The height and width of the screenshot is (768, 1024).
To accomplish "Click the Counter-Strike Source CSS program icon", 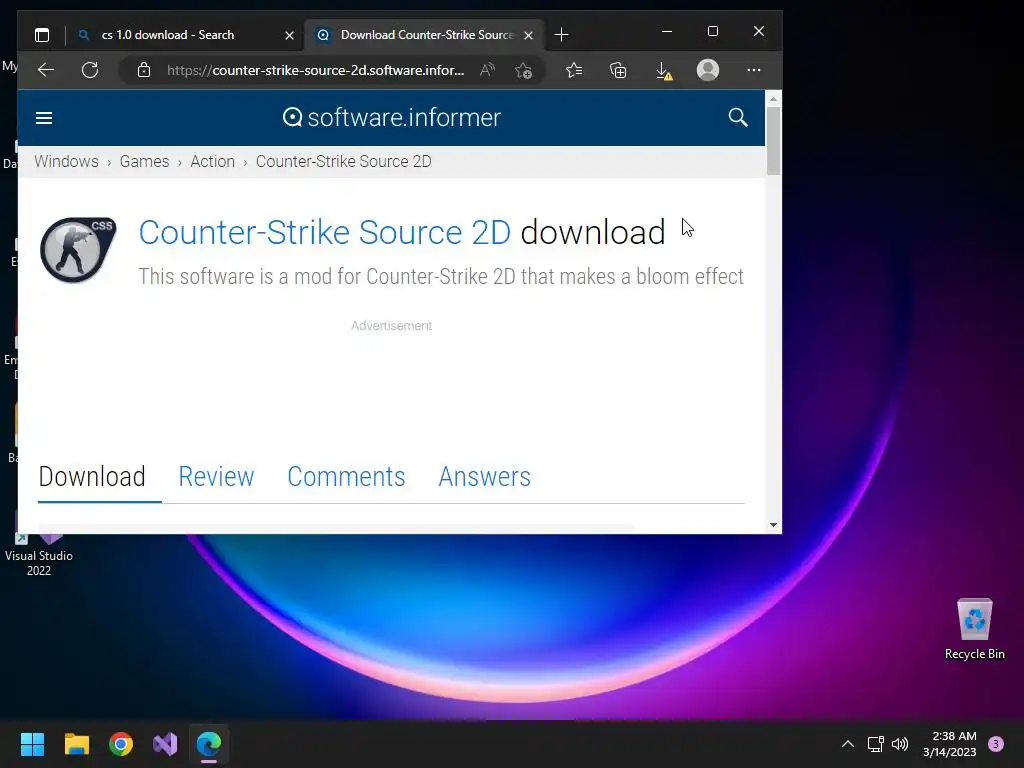I will coord(78,249).
